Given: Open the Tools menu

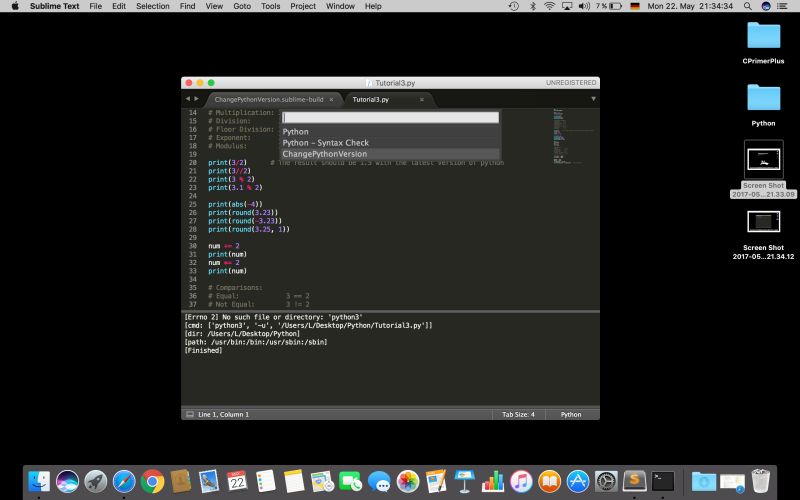Looking at the screenshot, I should pos(270,6).
